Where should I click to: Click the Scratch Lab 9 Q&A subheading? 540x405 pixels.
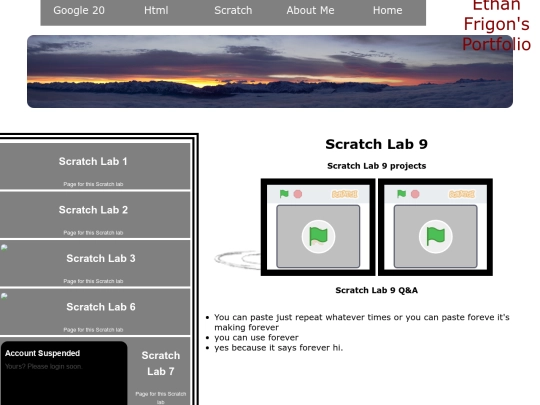[x=376, y=290]
